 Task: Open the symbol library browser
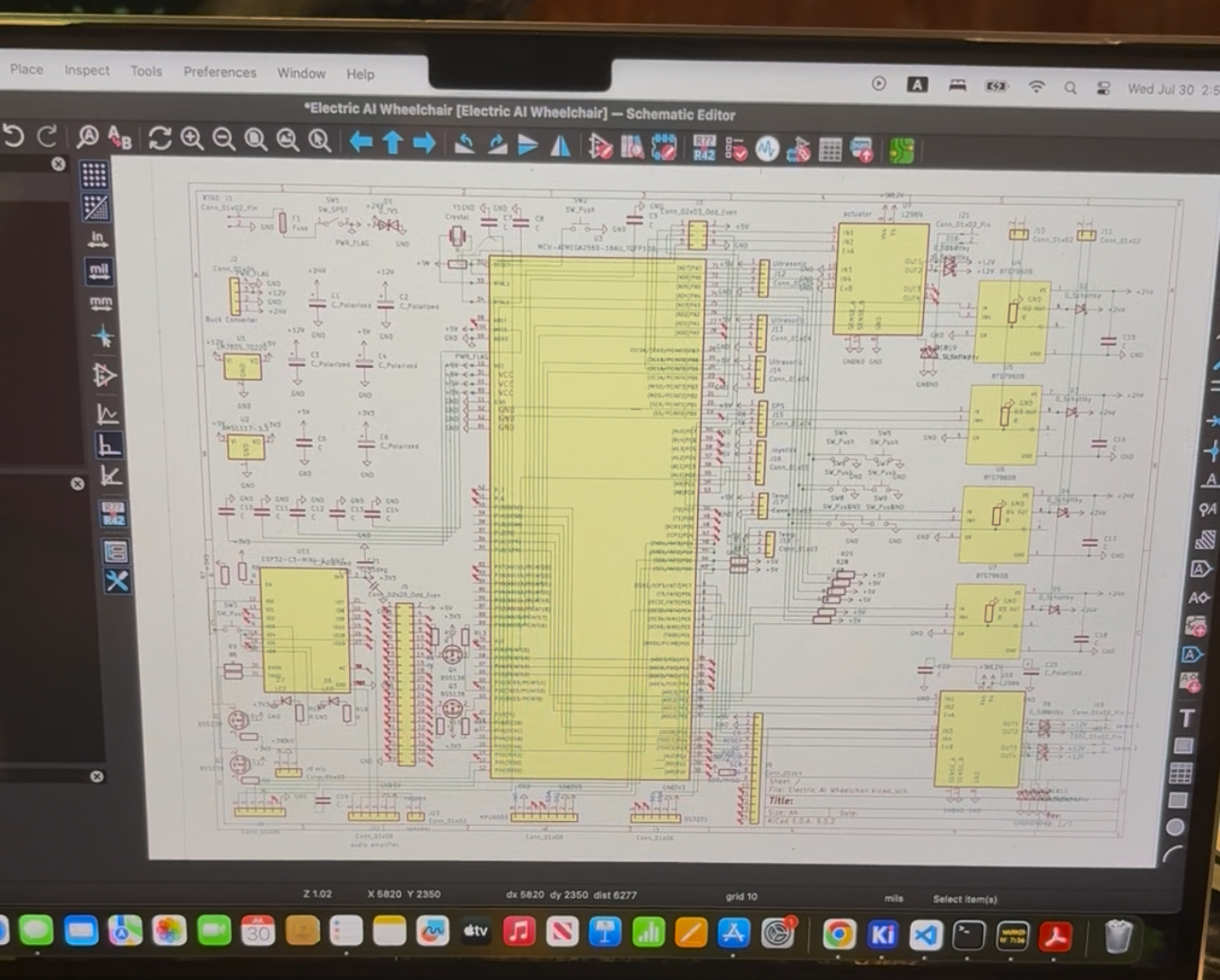tap(632, 147)
